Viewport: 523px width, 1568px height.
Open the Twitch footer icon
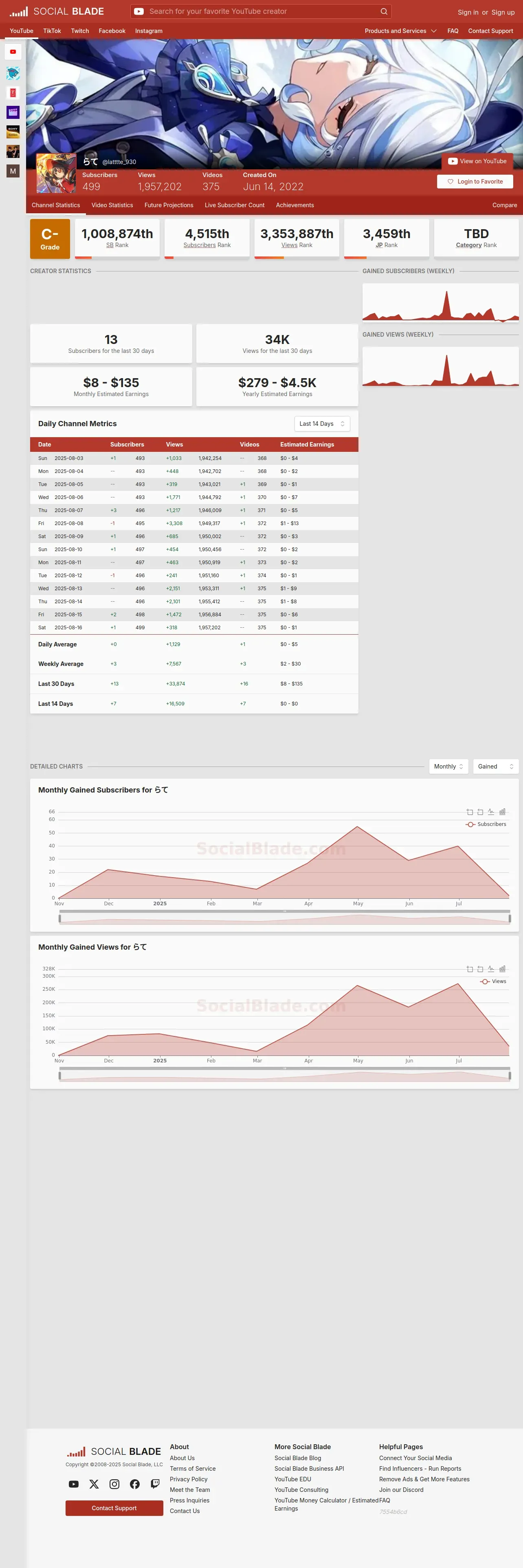155,1484
